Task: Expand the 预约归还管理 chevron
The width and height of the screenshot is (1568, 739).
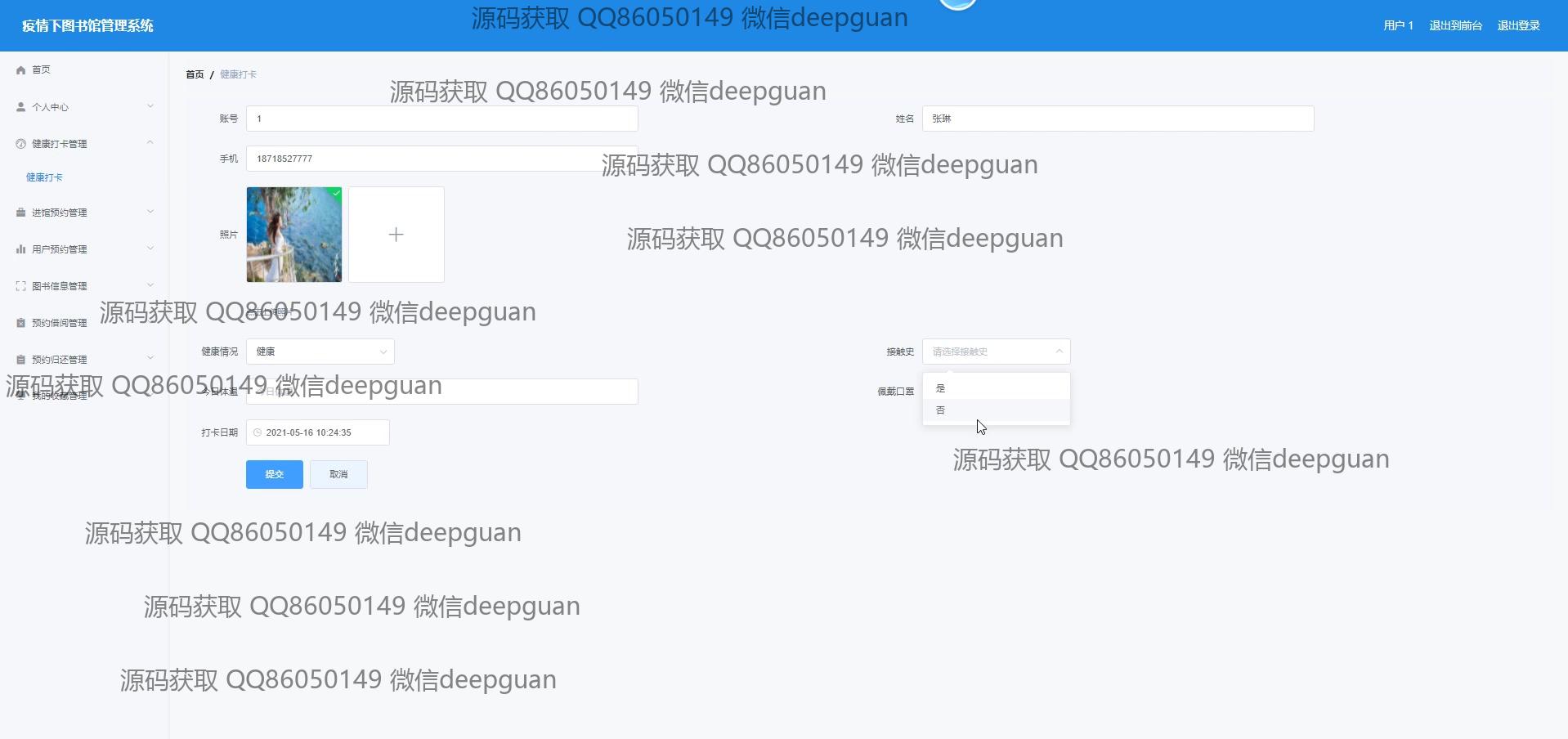Action: click(150, 358)
